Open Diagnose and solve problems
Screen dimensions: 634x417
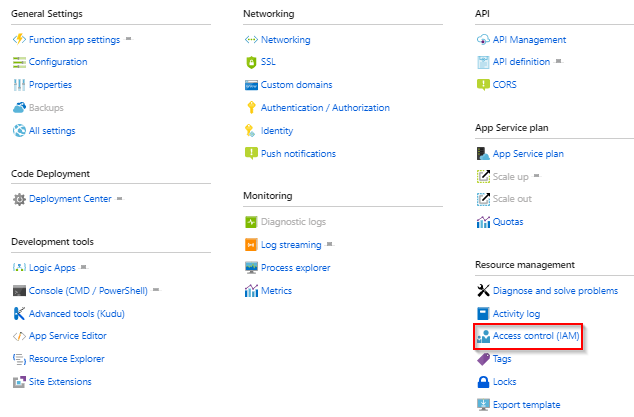[x=555, y=291]
